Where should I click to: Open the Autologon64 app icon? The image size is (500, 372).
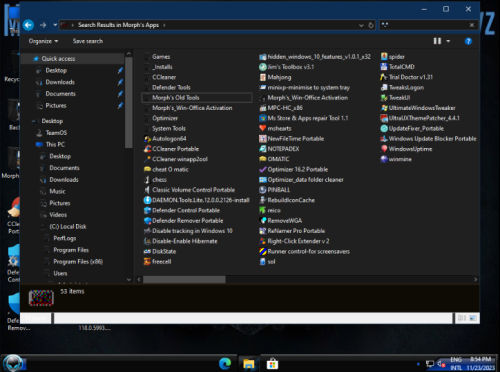click(147, 139)
